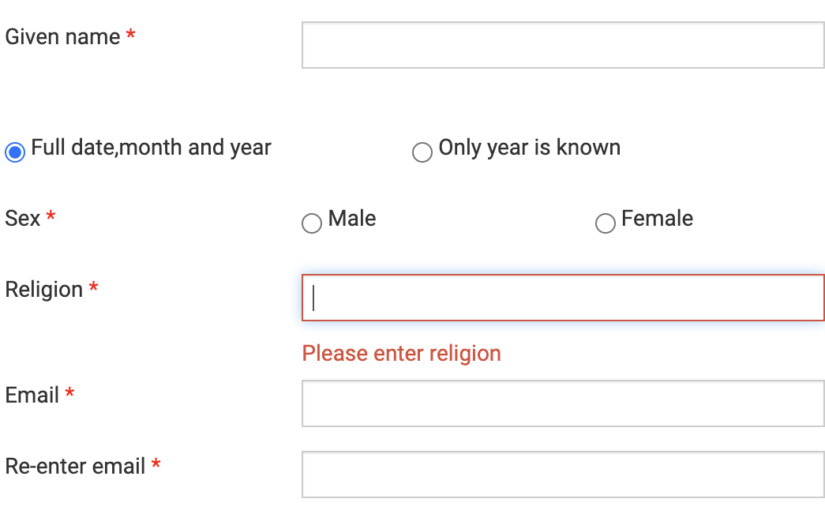The height and width of the screenshot is (510, 825).
Task: Click the Email input field
Action: 562,403
